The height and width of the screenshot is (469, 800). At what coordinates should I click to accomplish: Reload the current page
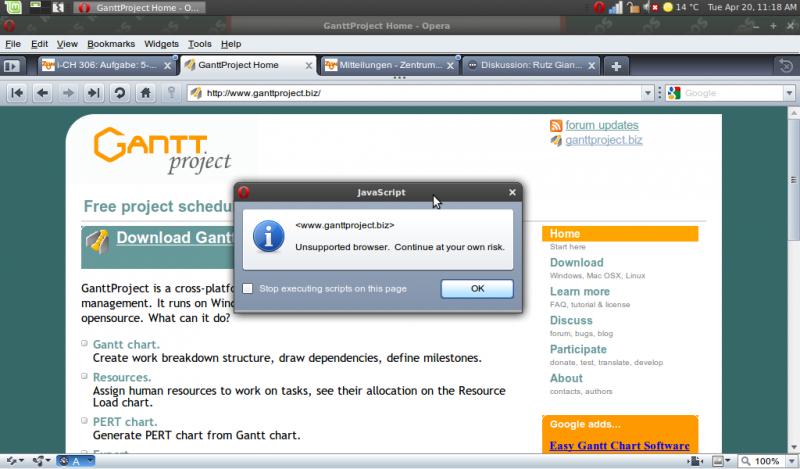click(x=119, y=93)
